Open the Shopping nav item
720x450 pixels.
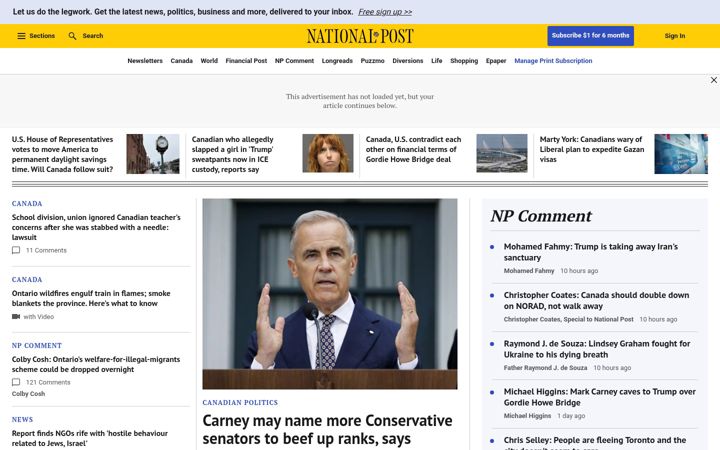(464, 61)
